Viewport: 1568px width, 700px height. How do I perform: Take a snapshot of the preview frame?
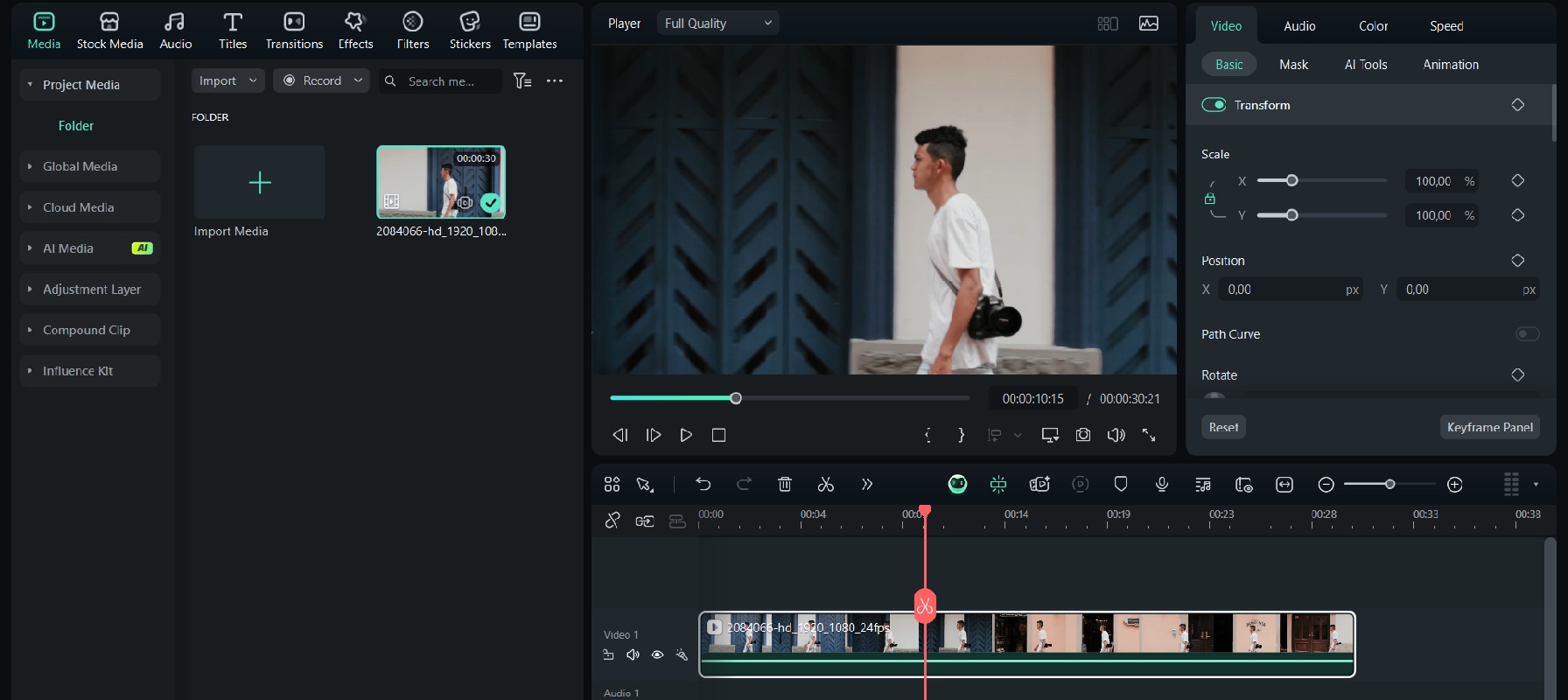1083,435
